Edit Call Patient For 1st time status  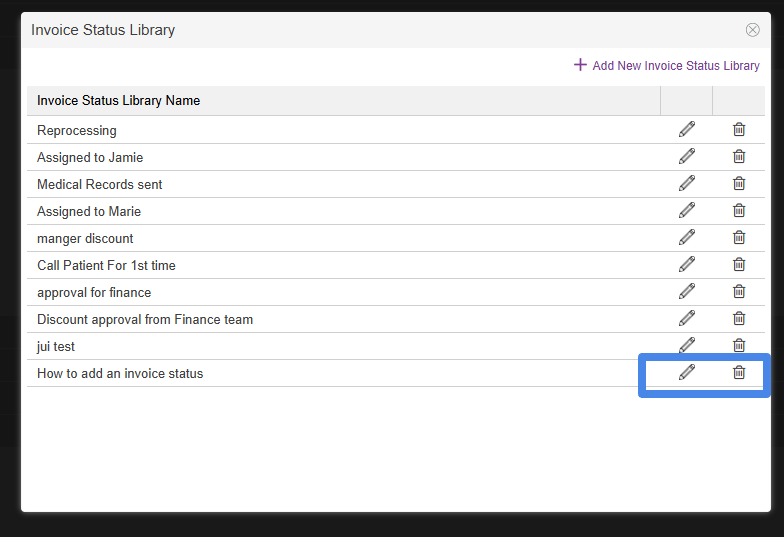[x=687, y=264]
